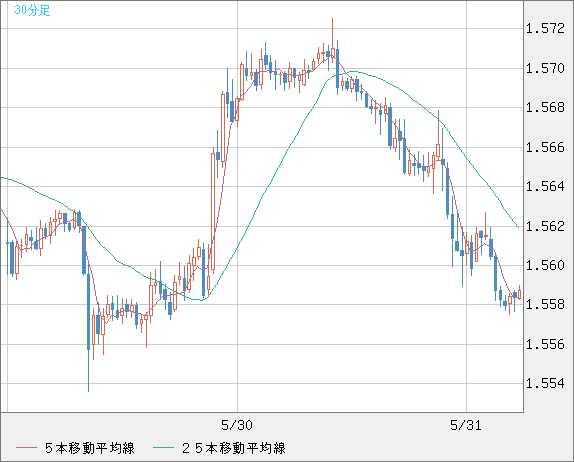The image size is (574, 462).
Task: Click the 1.572 price axis label
Action: 545,29
